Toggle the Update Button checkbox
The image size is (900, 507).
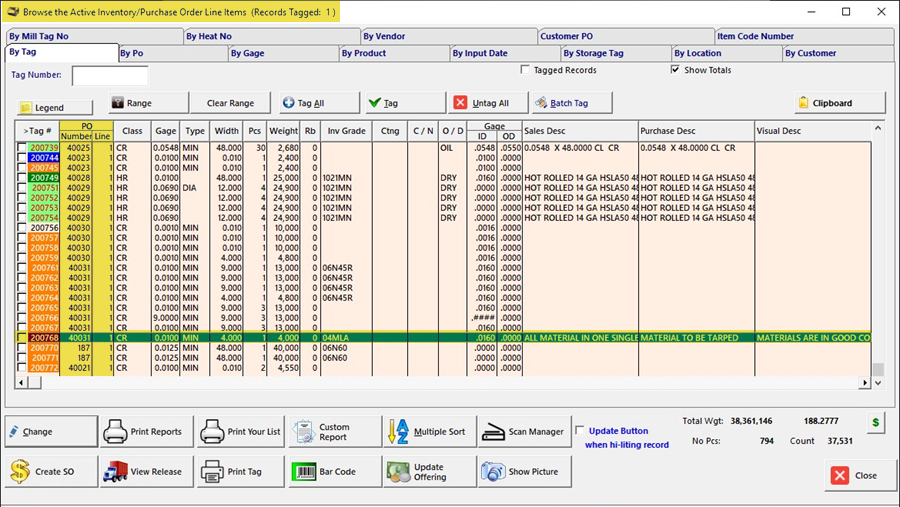point(581,430)
